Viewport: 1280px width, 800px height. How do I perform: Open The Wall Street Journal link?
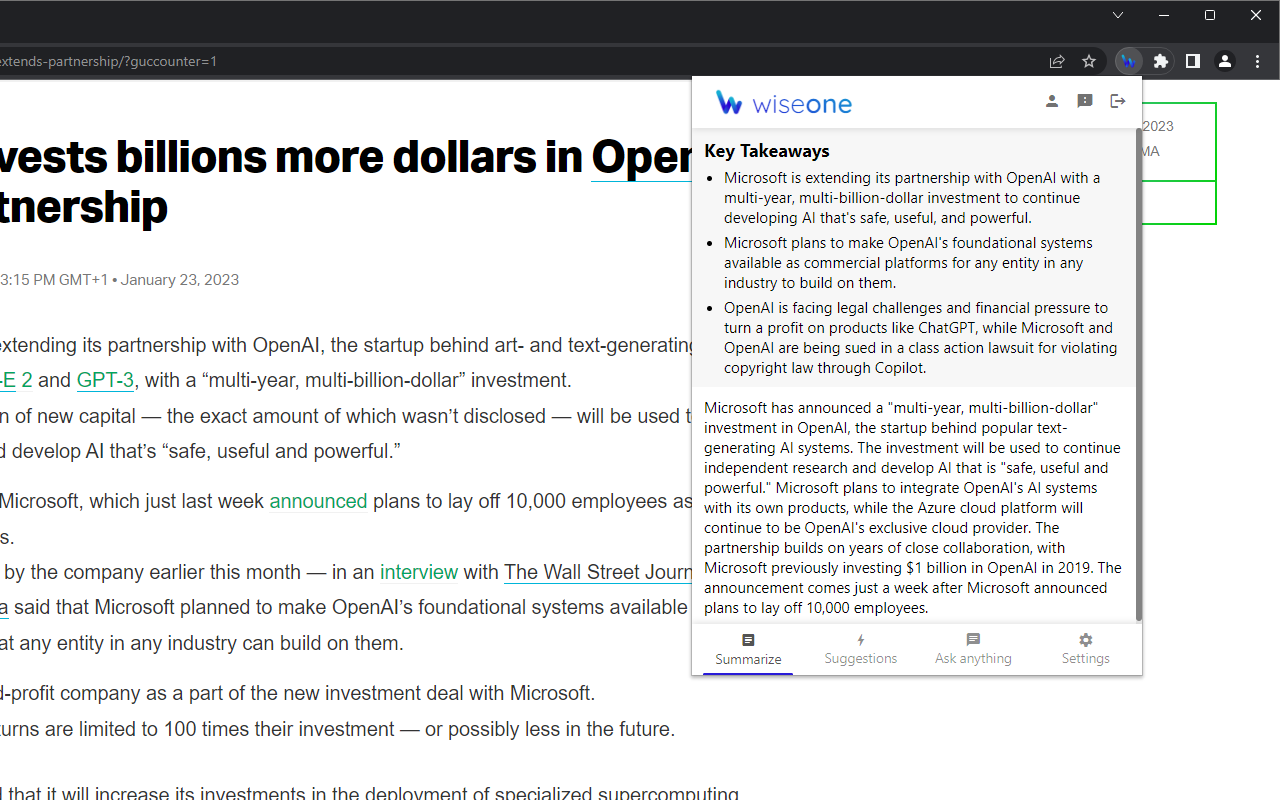click(599, 572)
